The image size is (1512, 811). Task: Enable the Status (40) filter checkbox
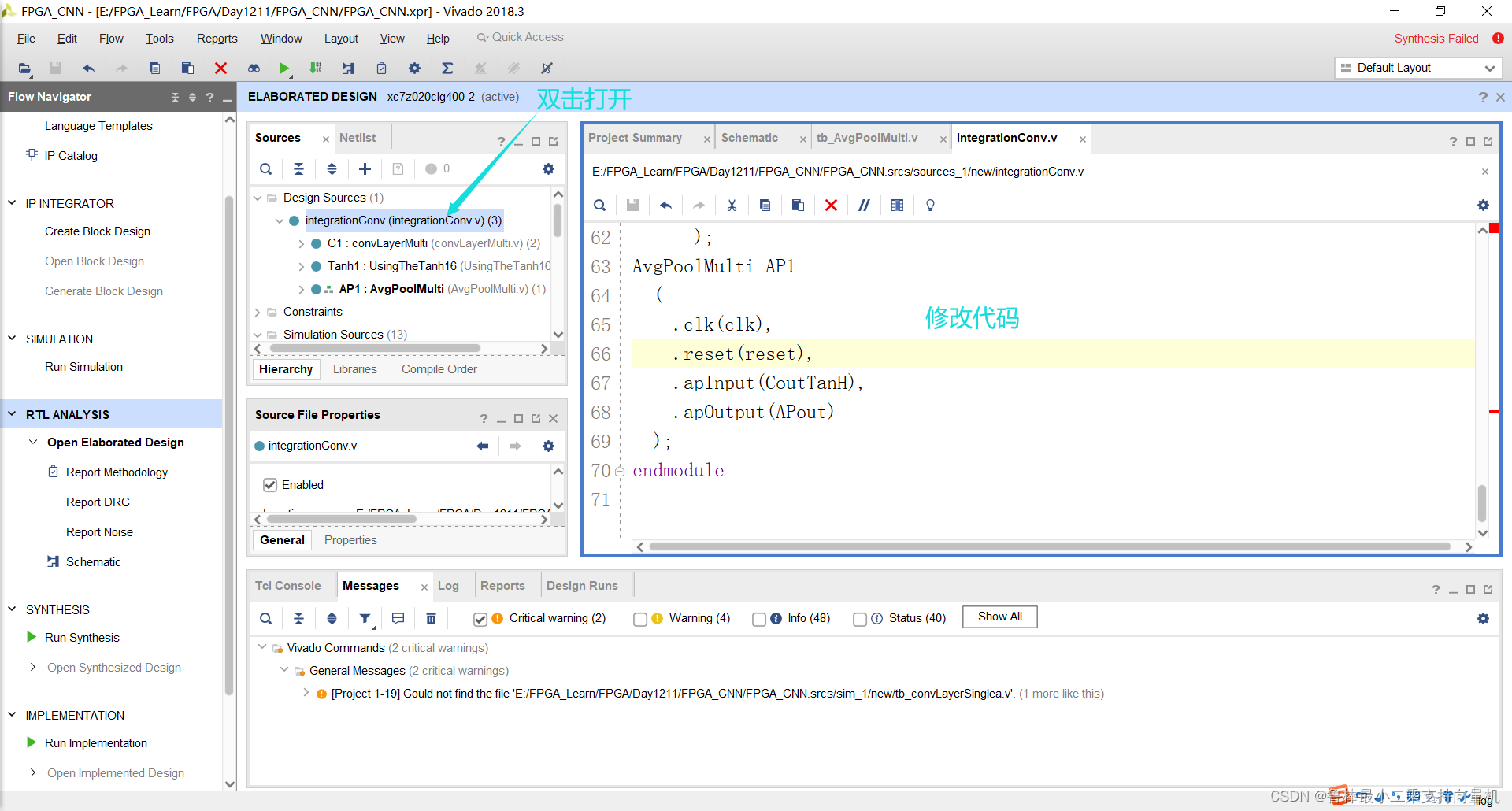click(x=860, y=619)
